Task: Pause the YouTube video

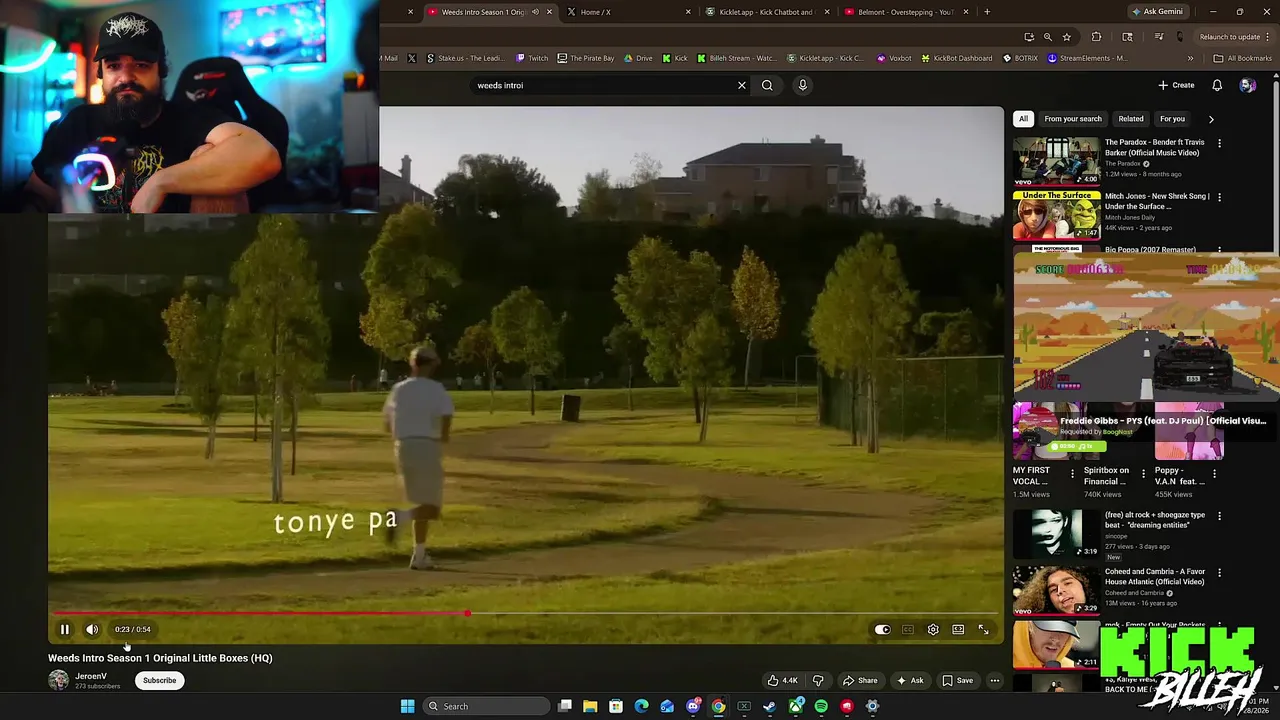Action: 65,629
